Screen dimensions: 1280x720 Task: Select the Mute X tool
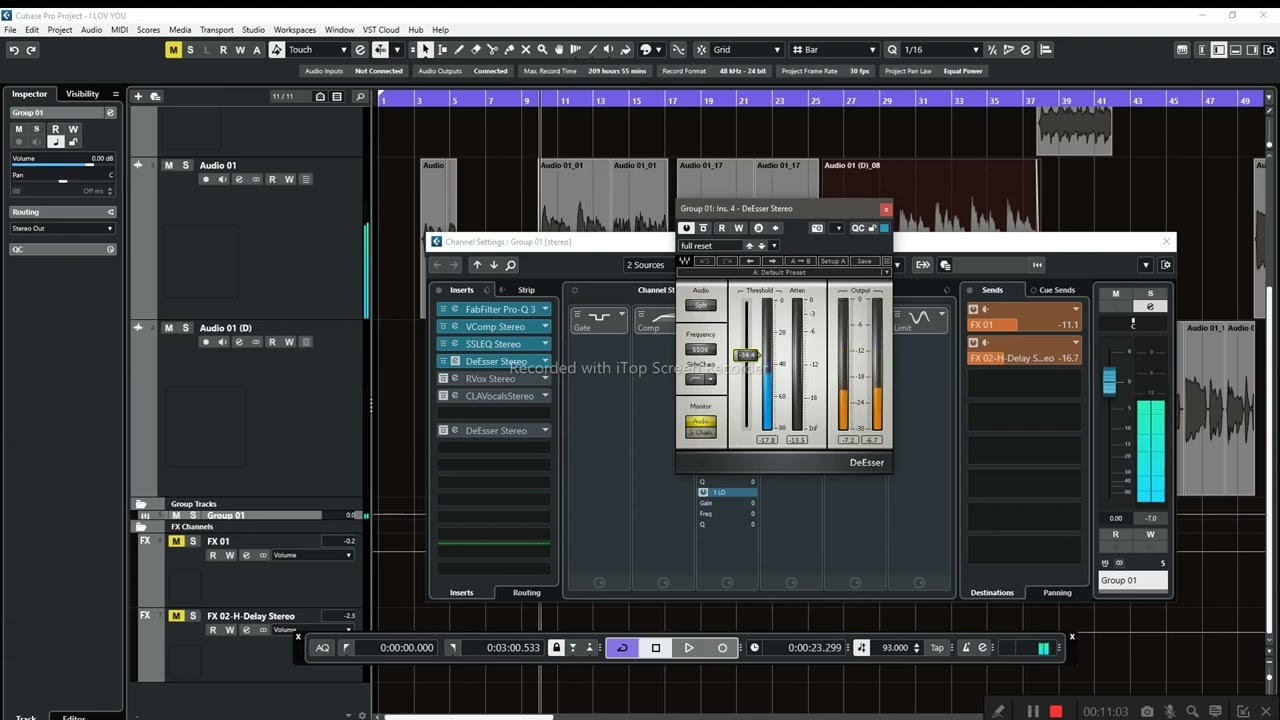pyautogui.click(x=526, y=49)
